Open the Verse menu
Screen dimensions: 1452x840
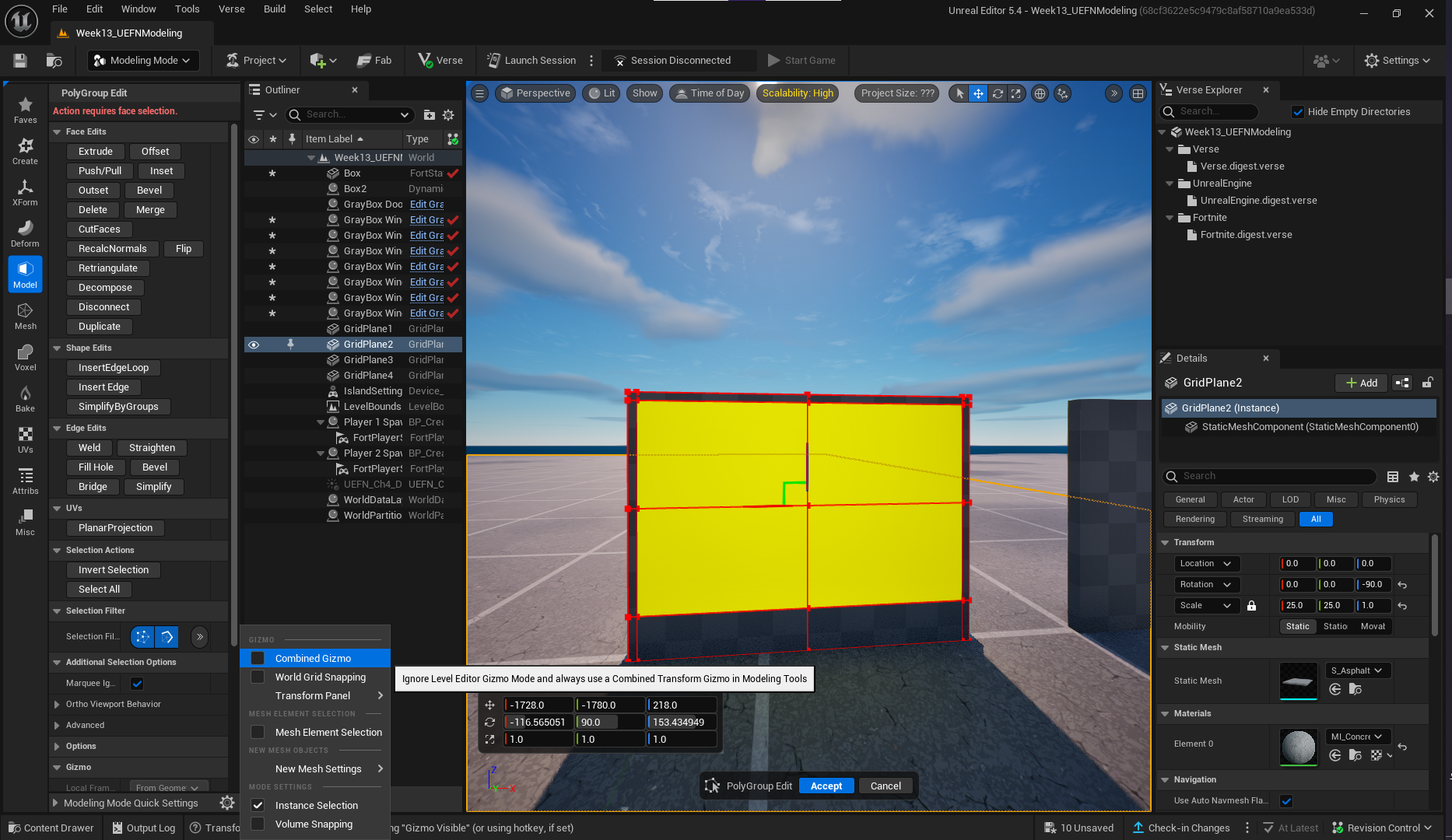[231, 9]
